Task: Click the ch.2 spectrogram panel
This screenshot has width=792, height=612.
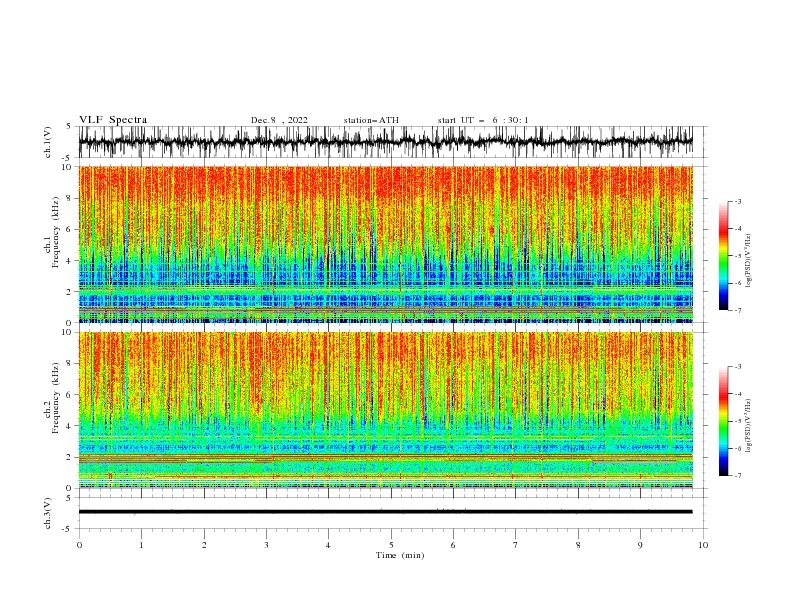Action: [385, 410]
